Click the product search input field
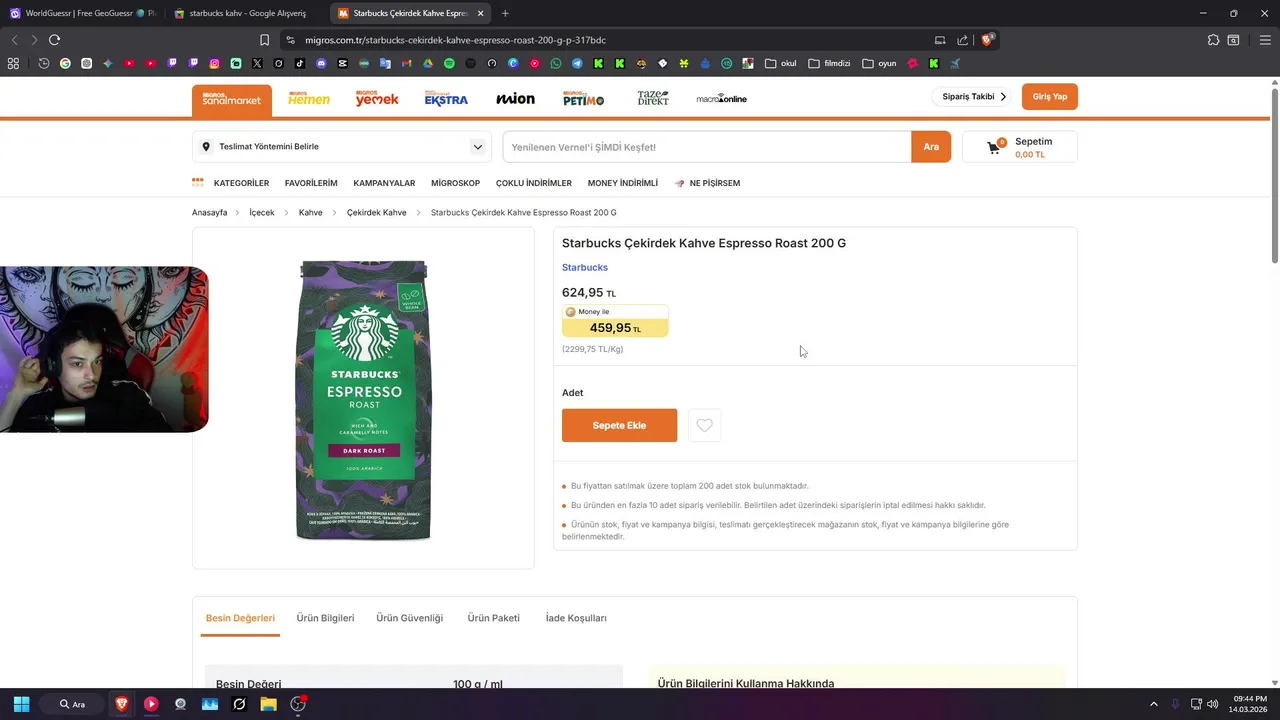This screenshot has width=1280, height=720. click(707, 147)
